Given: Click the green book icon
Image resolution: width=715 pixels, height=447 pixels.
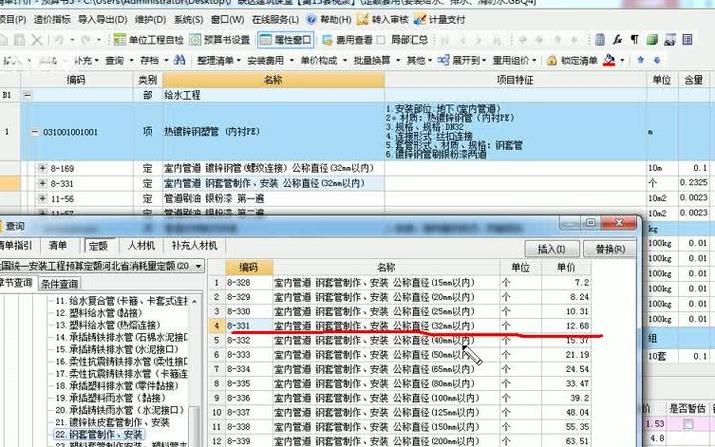Looking at the screenshot, I should 652,40.
